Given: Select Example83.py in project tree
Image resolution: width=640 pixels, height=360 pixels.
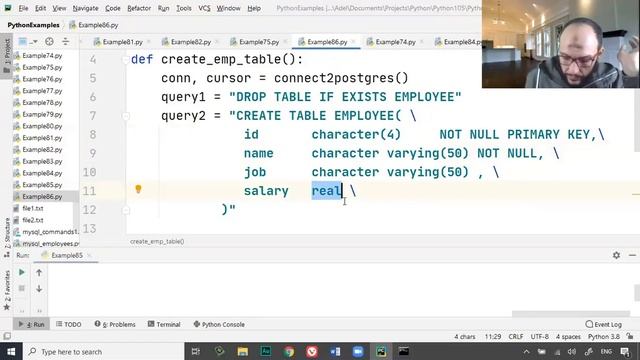Looking at the screenshot, I should (42, 161).
